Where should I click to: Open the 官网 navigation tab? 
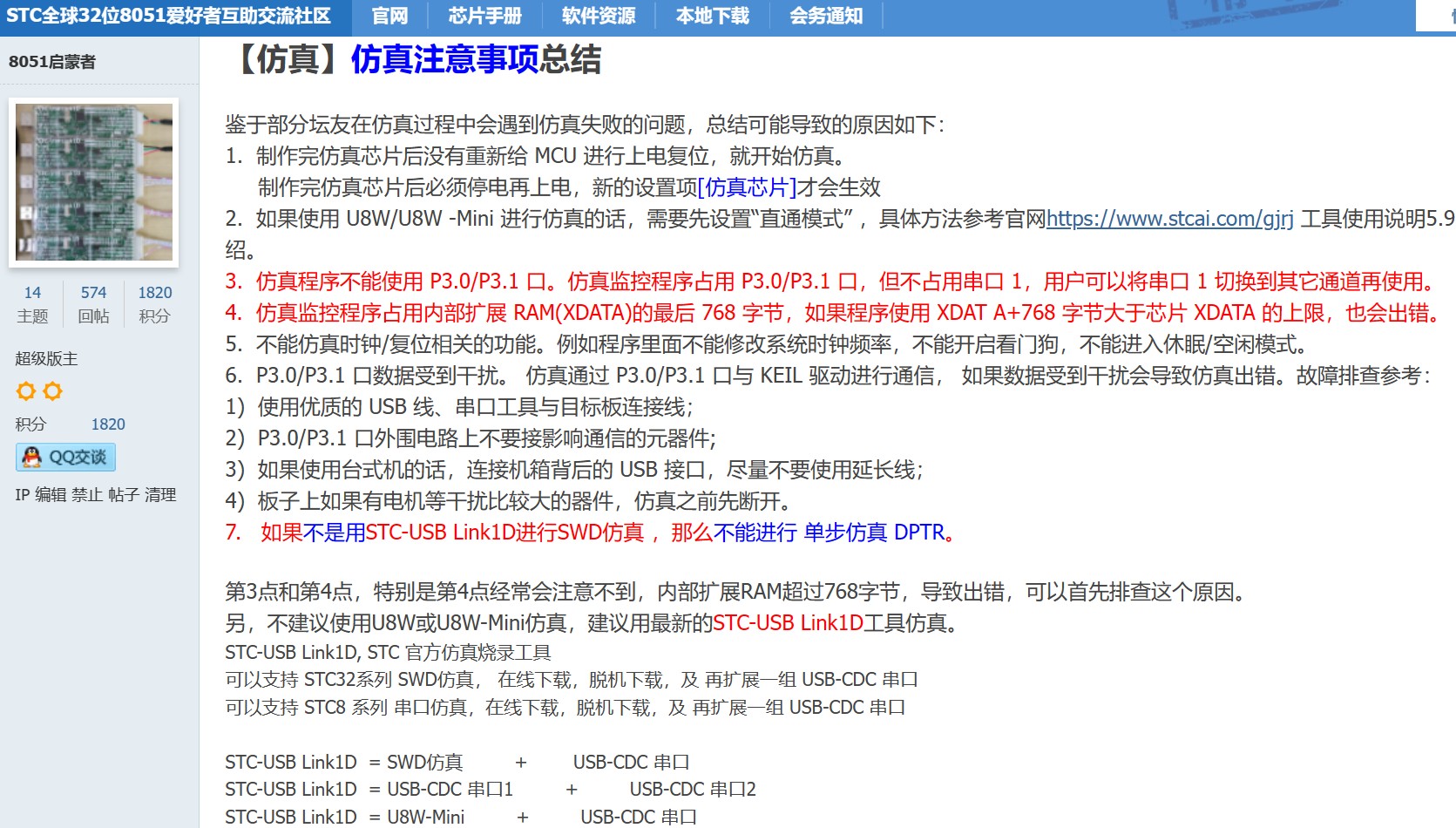[x=389, y=16]
